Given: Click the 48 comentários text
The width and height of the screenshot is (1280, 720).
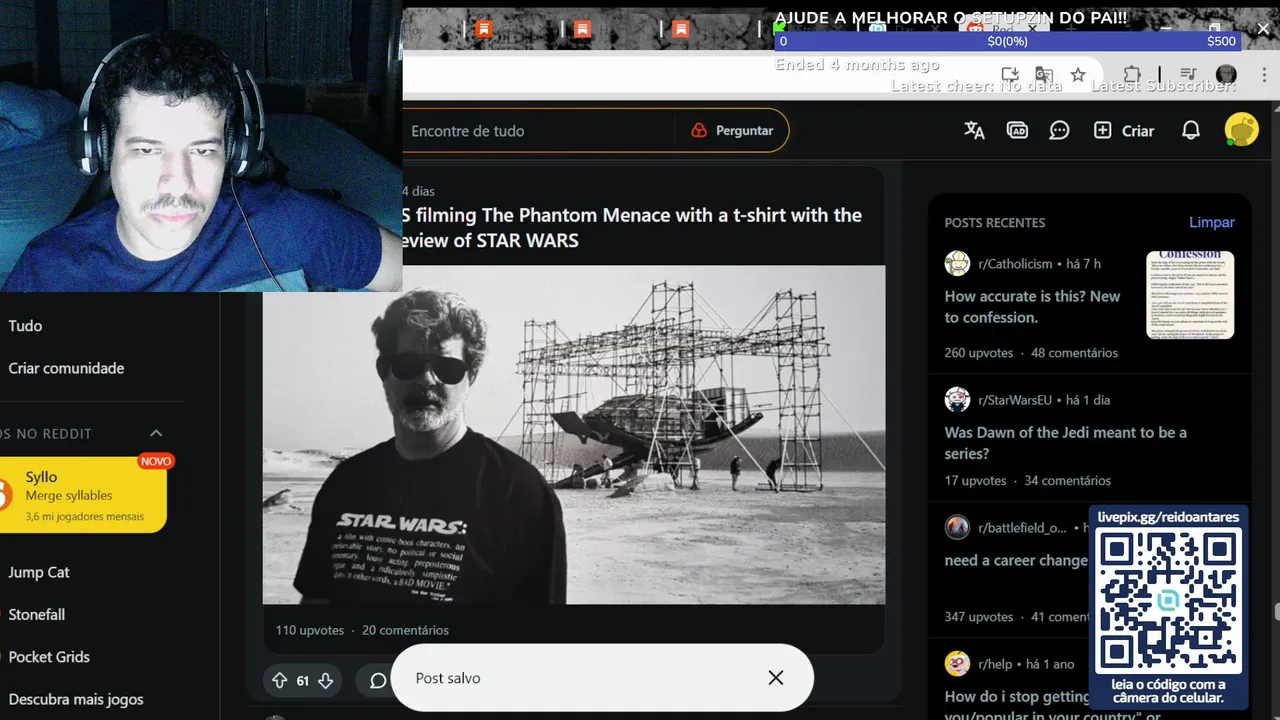Looking at the screenshot, I should 1074,353.
